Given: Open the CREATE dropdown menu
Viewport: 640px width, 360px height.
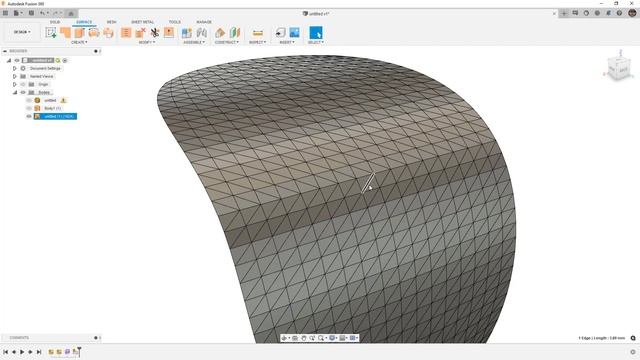Looking at the screenshot, I should (x=79, y=42).
